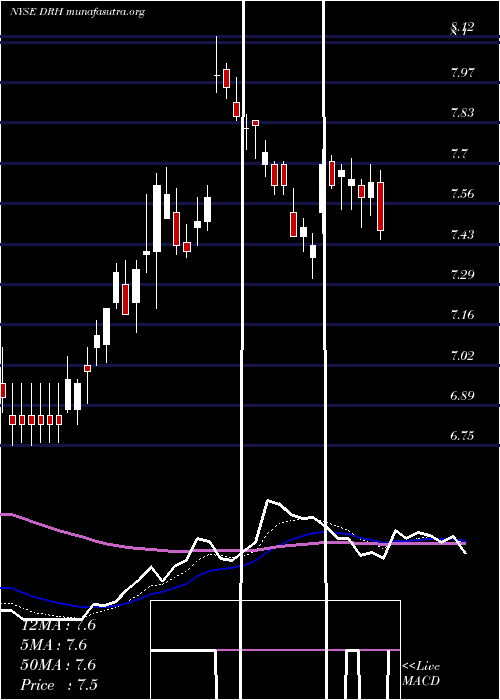Click the 7.43 price axis label
500x700 pixels.
pyautogui.click(x=462, y=234)
